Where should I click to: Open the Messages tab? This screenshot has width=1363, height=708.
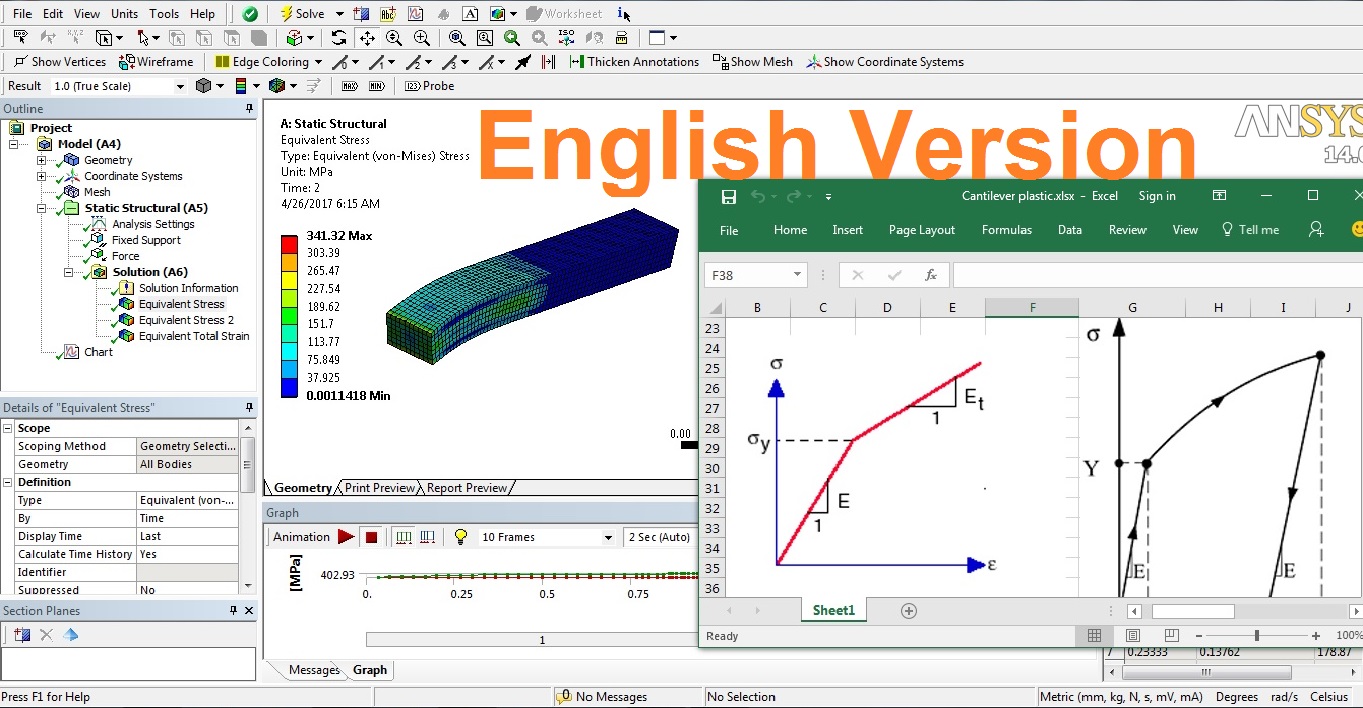pos(314,670)
